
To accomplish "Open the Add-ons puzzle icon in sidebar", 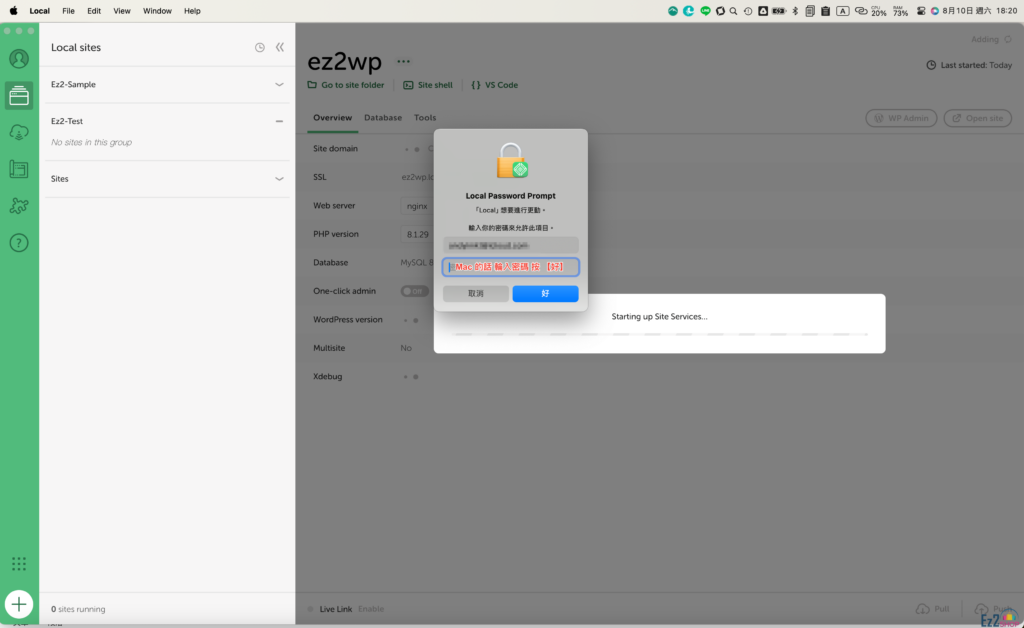I will [x=19, y=206].
